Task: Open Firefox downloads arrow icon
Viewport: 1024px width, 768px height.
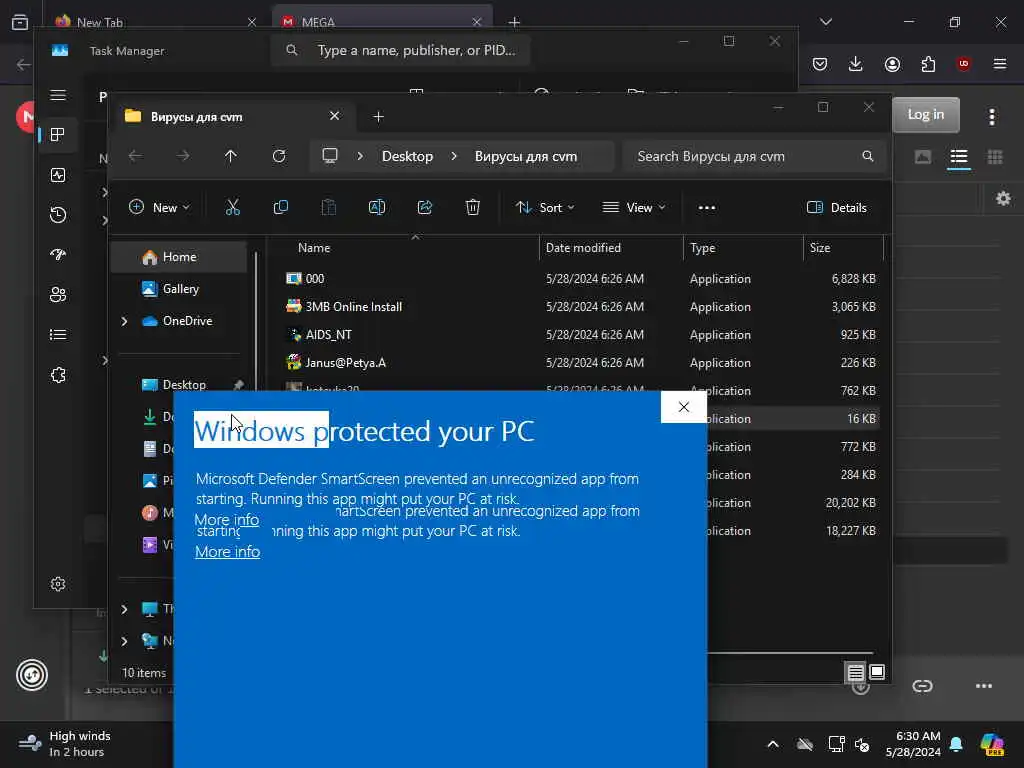Action: click(x=856, y=63)
